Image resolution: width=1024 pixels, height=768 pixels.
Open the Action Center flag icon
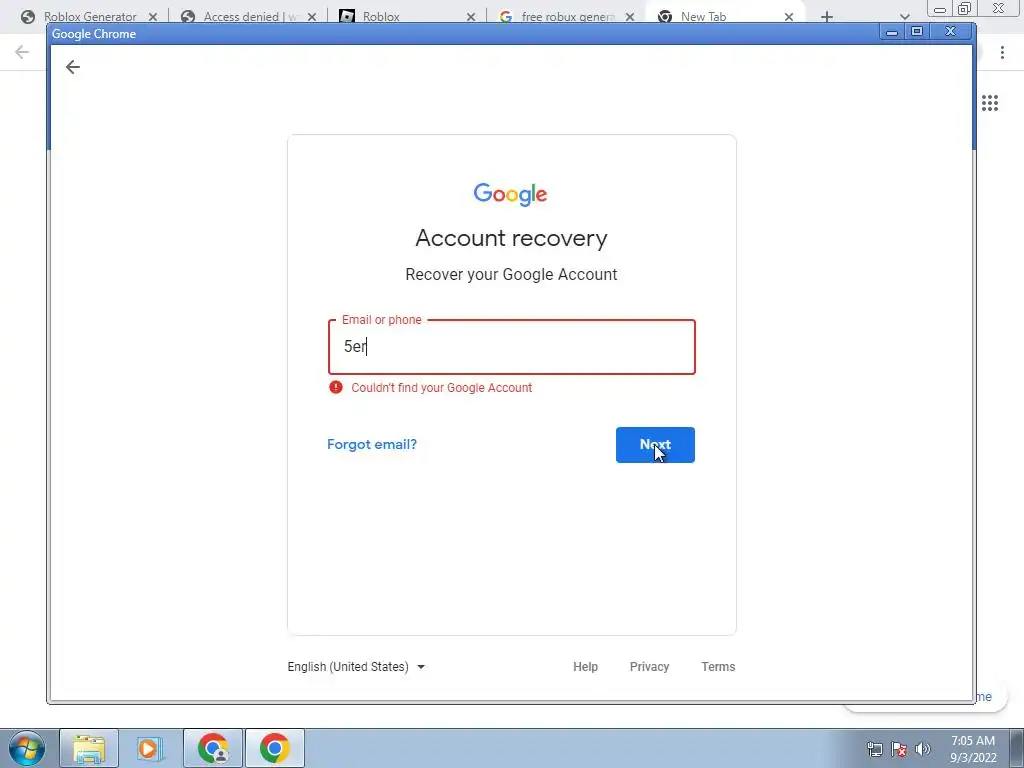(x=899, y=749)
